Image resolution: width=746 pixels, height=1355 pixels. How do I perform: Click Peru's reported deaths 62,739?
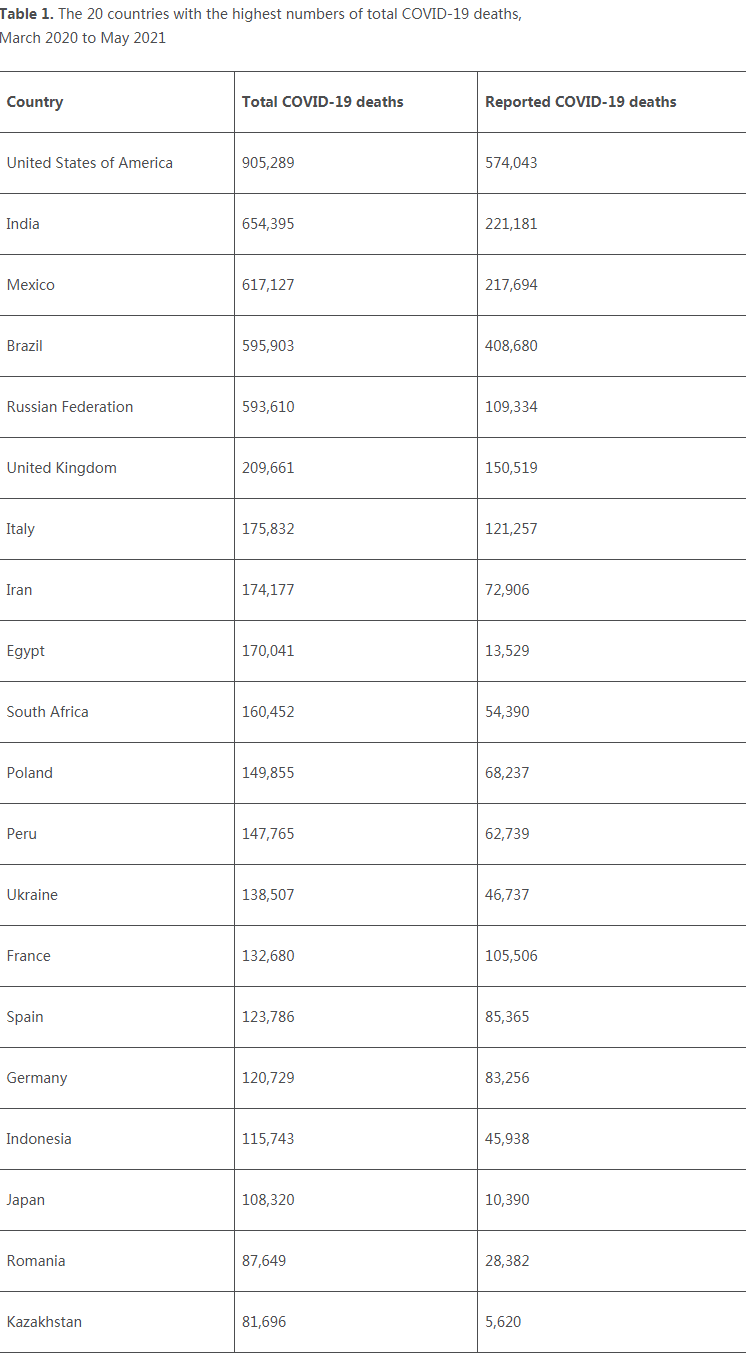pos(507,834)
